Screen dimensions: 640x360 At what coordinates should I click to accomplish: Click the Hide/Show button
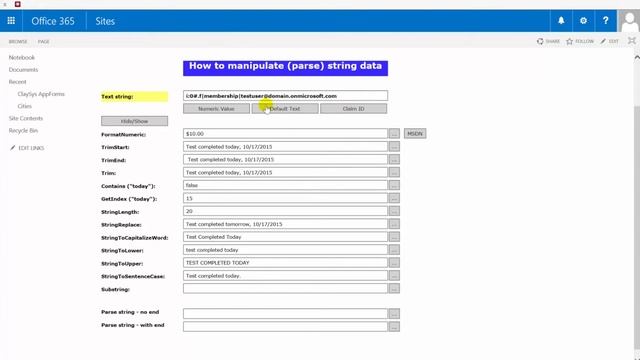(134, 121)
